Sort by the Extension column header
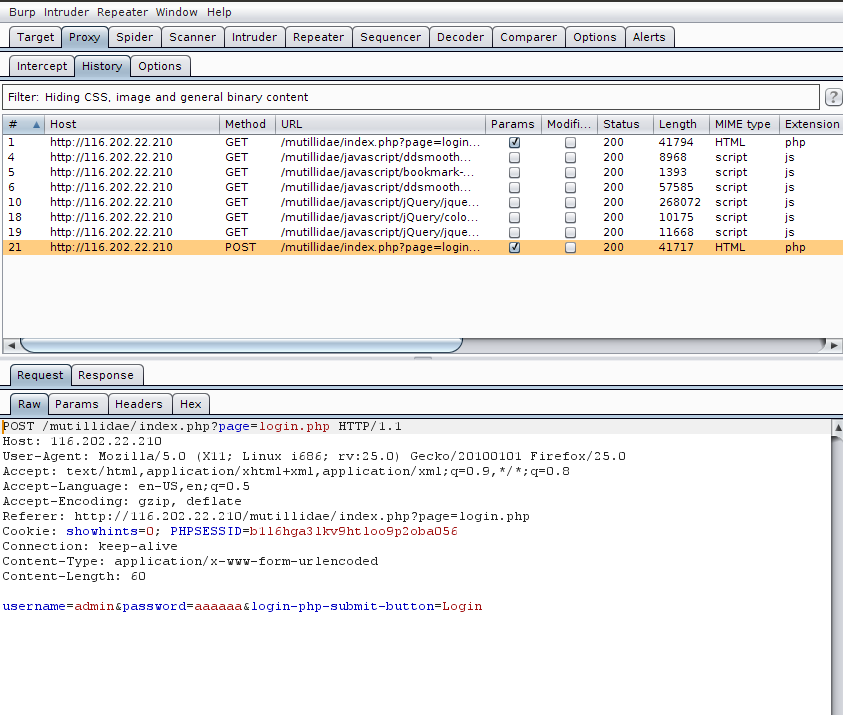Viewport: 845px width, 715px height. [x=811, y=124]
